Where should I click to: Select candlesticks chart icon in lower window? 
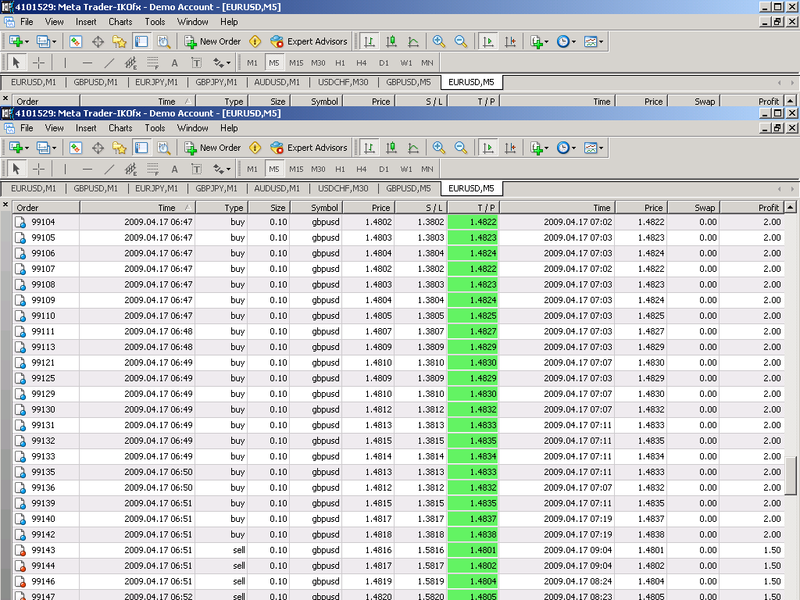[391, 148]
